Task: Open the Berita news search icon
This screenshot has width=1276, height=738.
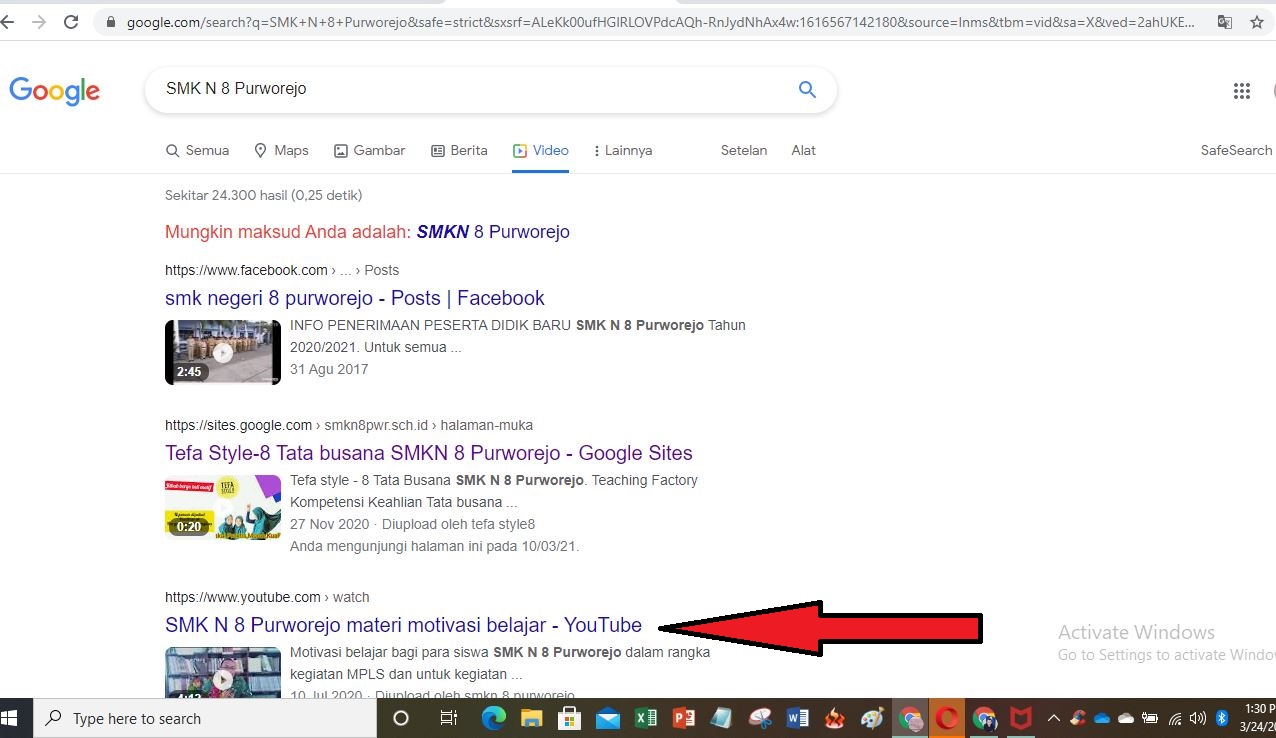Action: 436,150
